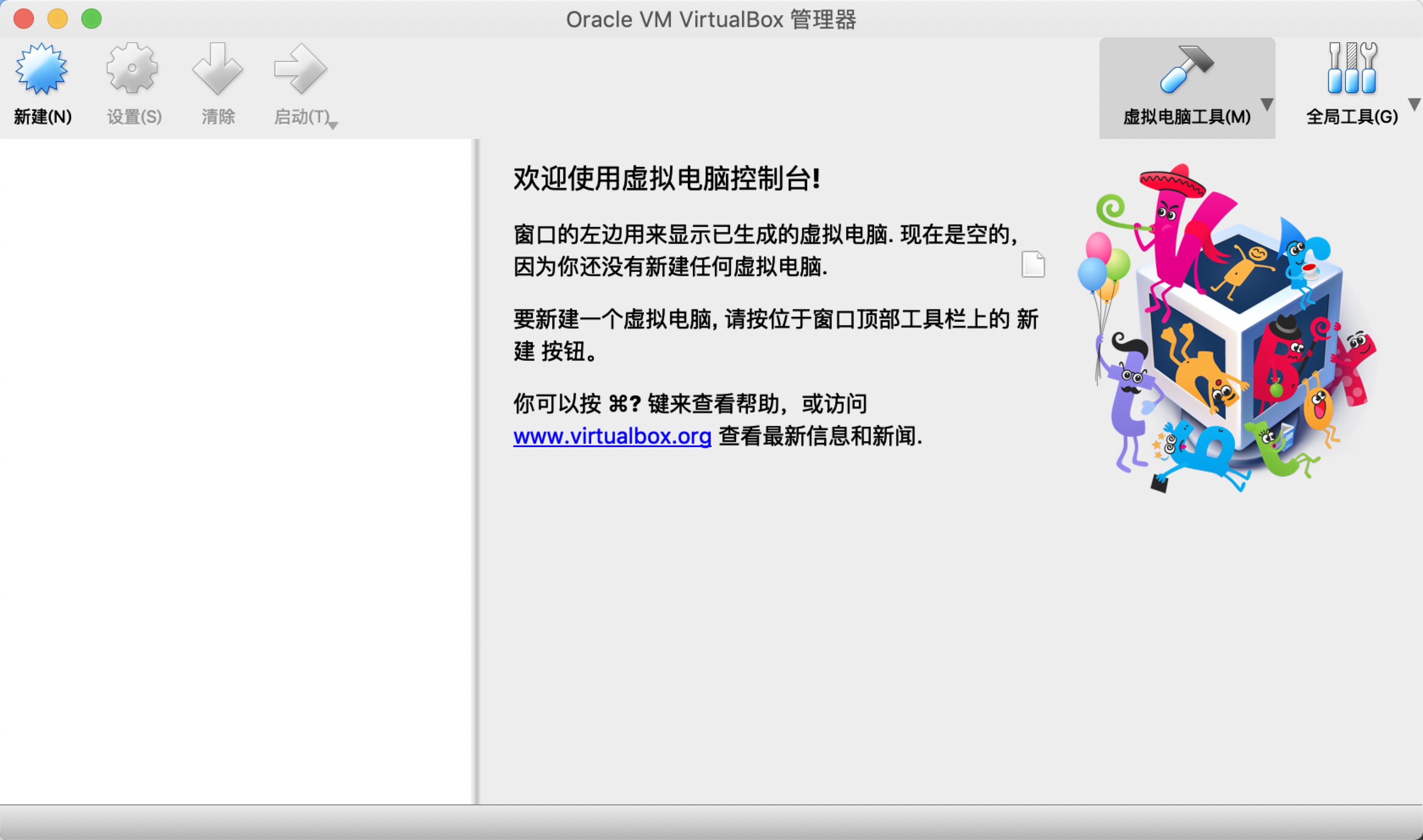The image size is (1423, 840).
Task: Expand the 全局工具(G) dropdown arrow
Action: (1415, 105)
